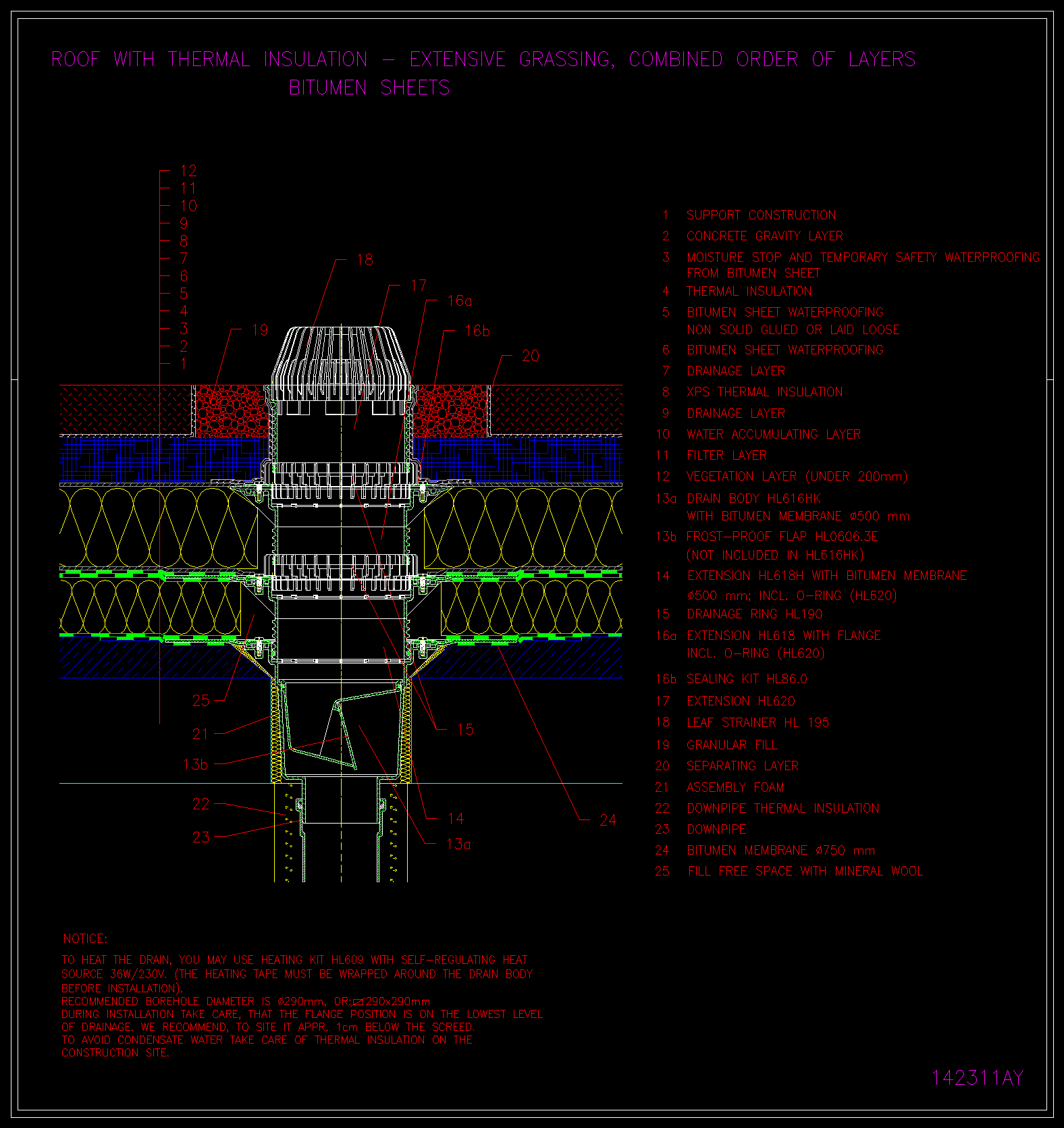Select legend line '(NOT INCLUDED IN HL616HK)'
The width and height of the screenshot is (1064, 1128).
[x=775, y=556]
